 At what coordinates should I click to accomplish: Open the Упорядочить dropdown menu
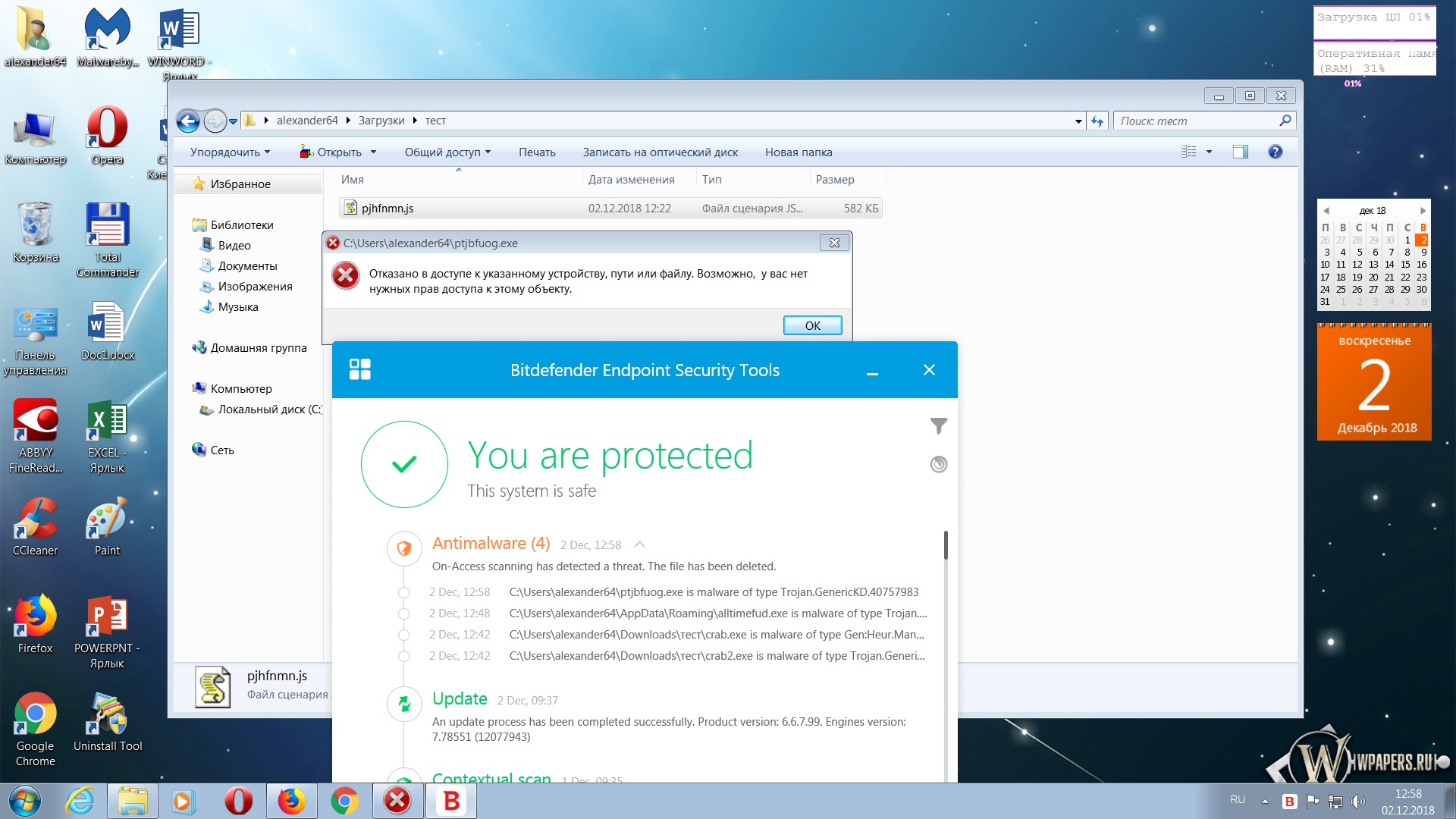coord(230,152)
